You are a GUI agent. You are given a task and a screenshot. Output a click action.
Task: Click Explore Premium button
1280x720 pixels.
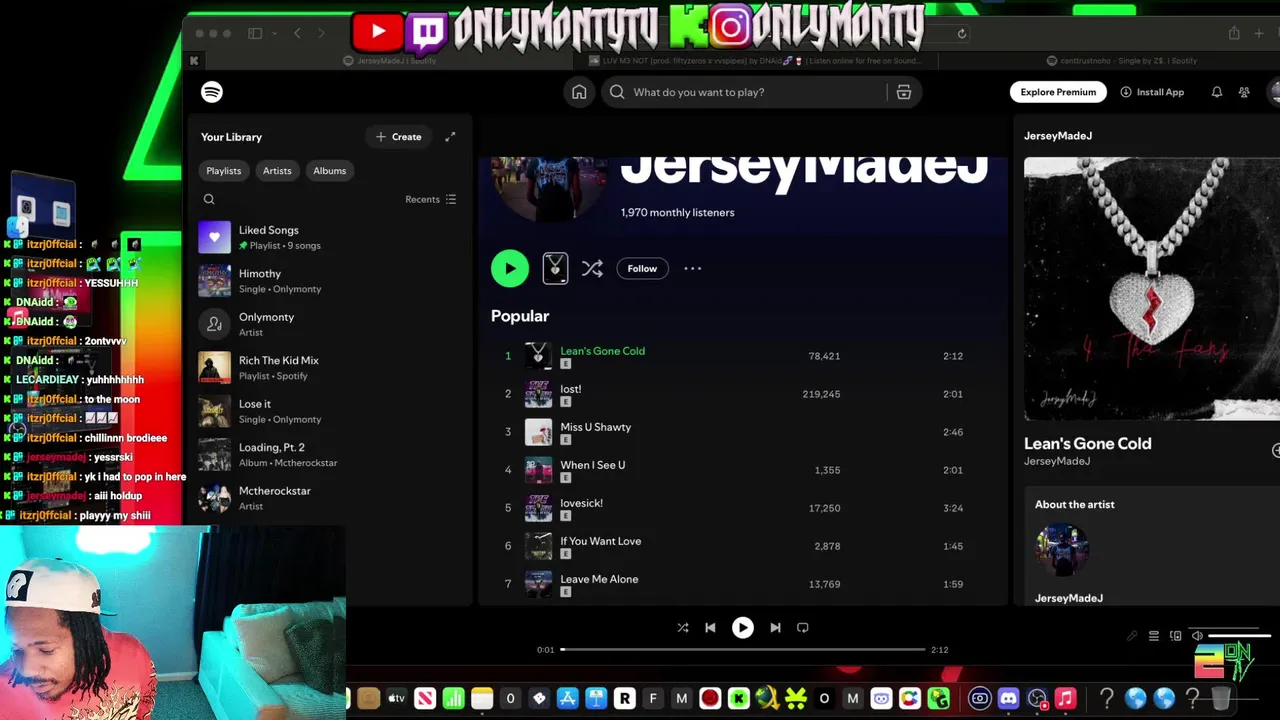click(x=1058, y=92)
